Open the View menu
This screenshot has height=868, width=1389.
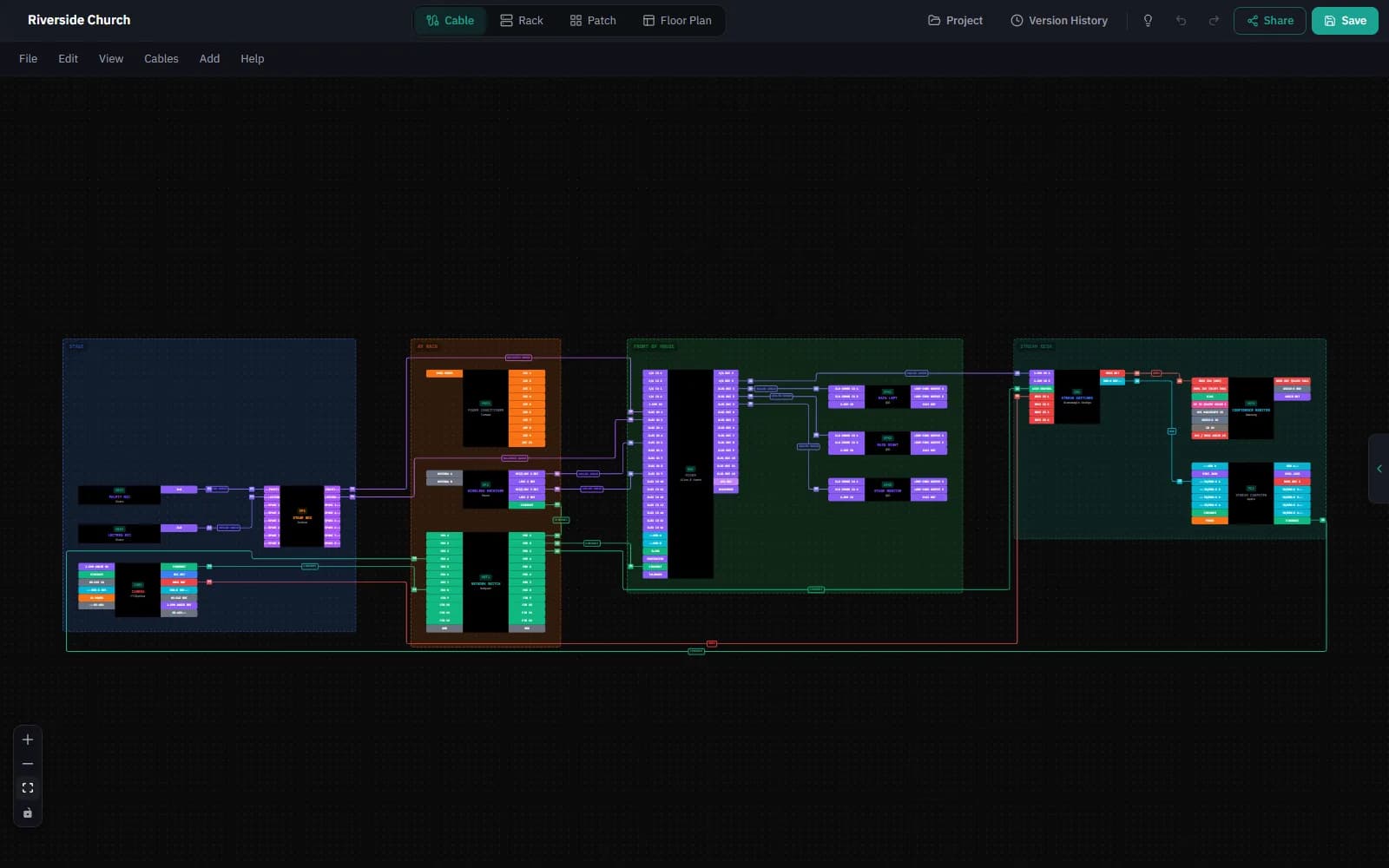coord(111,58)
